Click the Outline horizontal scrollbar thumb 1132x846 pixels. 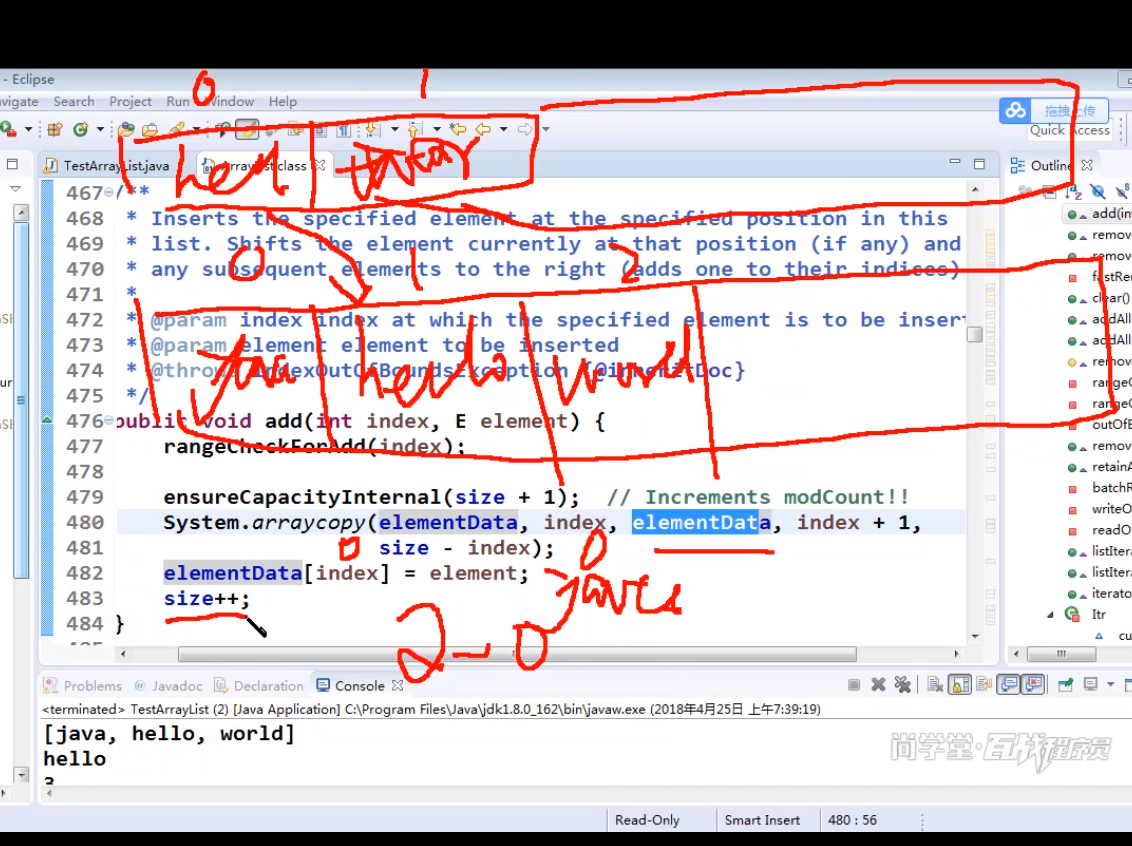pos(1061,654)
